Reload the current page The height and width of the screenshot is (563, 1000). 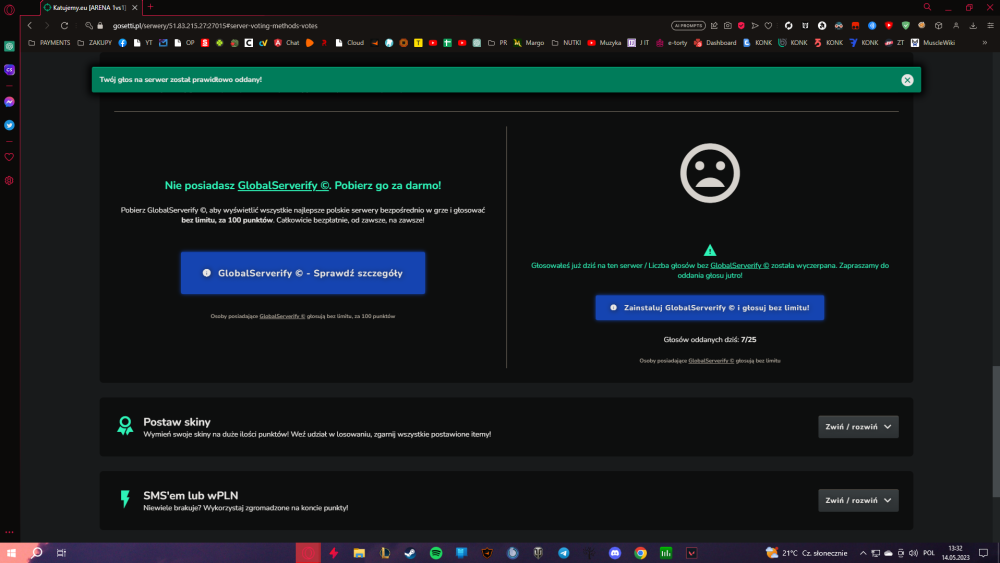tap(64, 26)
